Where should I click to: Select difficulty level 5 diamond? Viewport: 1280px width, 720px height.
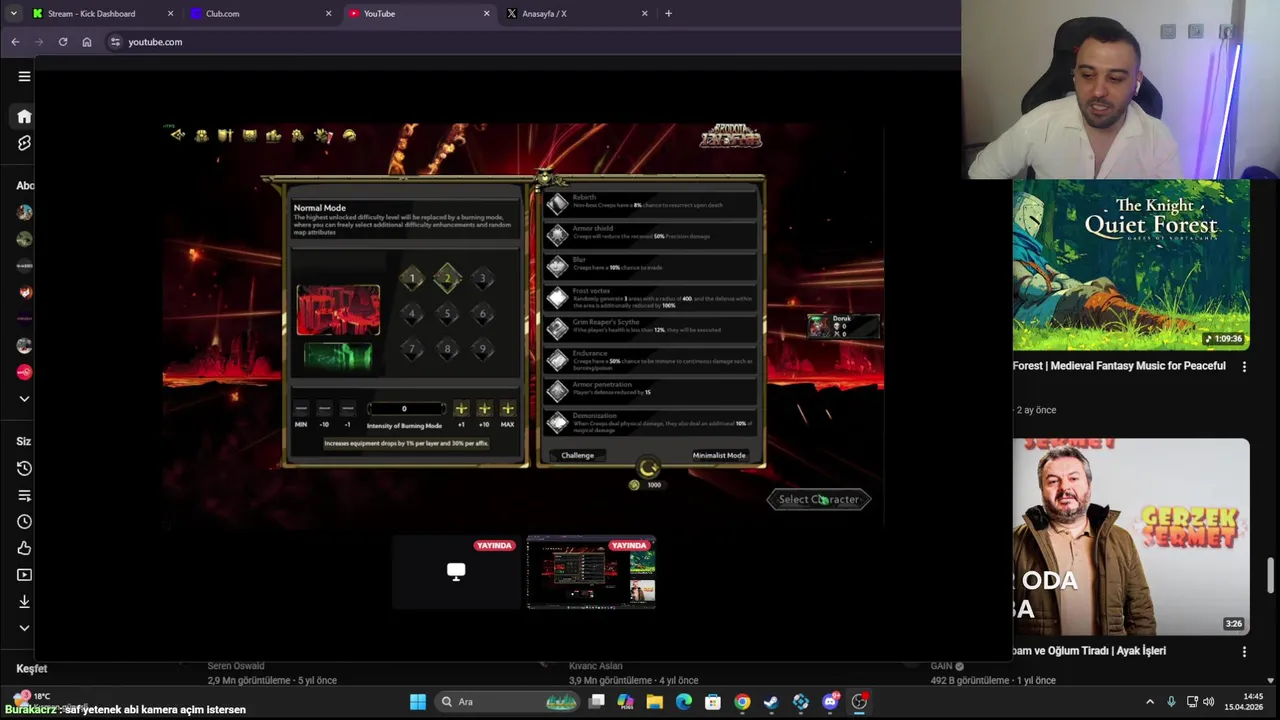point(447,314)
